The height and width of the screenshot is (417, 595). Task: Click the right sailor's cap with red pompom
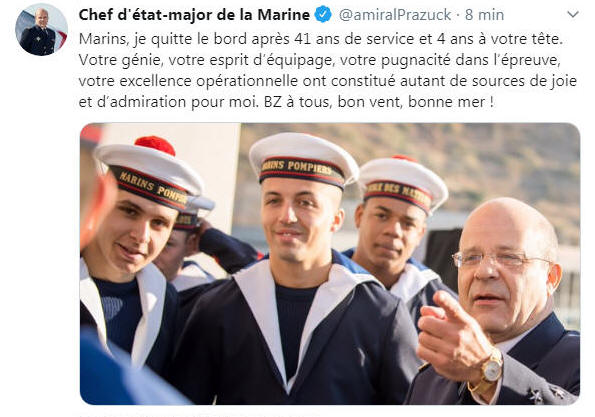(402, 184)
